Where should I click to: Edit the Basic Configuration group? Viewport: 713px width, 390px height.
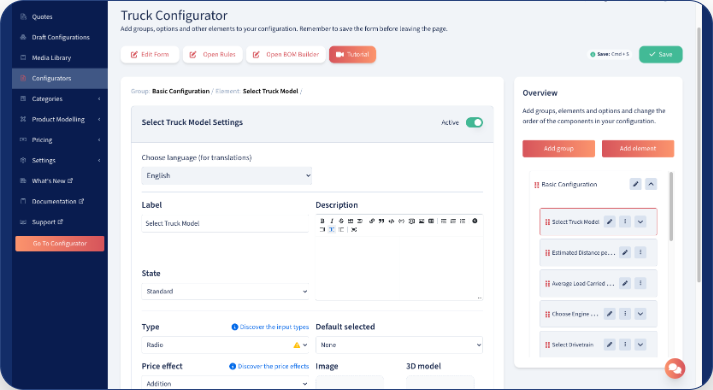click(x=635, y=184)
